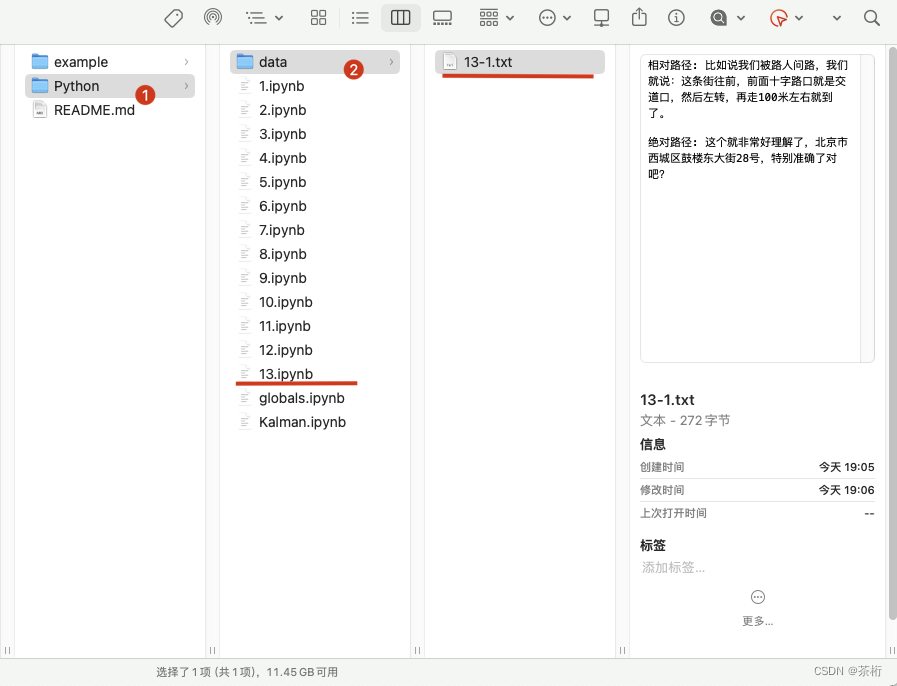Open the more actions ellipsis menu
This screenshot has width=897, height=686.
coord(554,18)
